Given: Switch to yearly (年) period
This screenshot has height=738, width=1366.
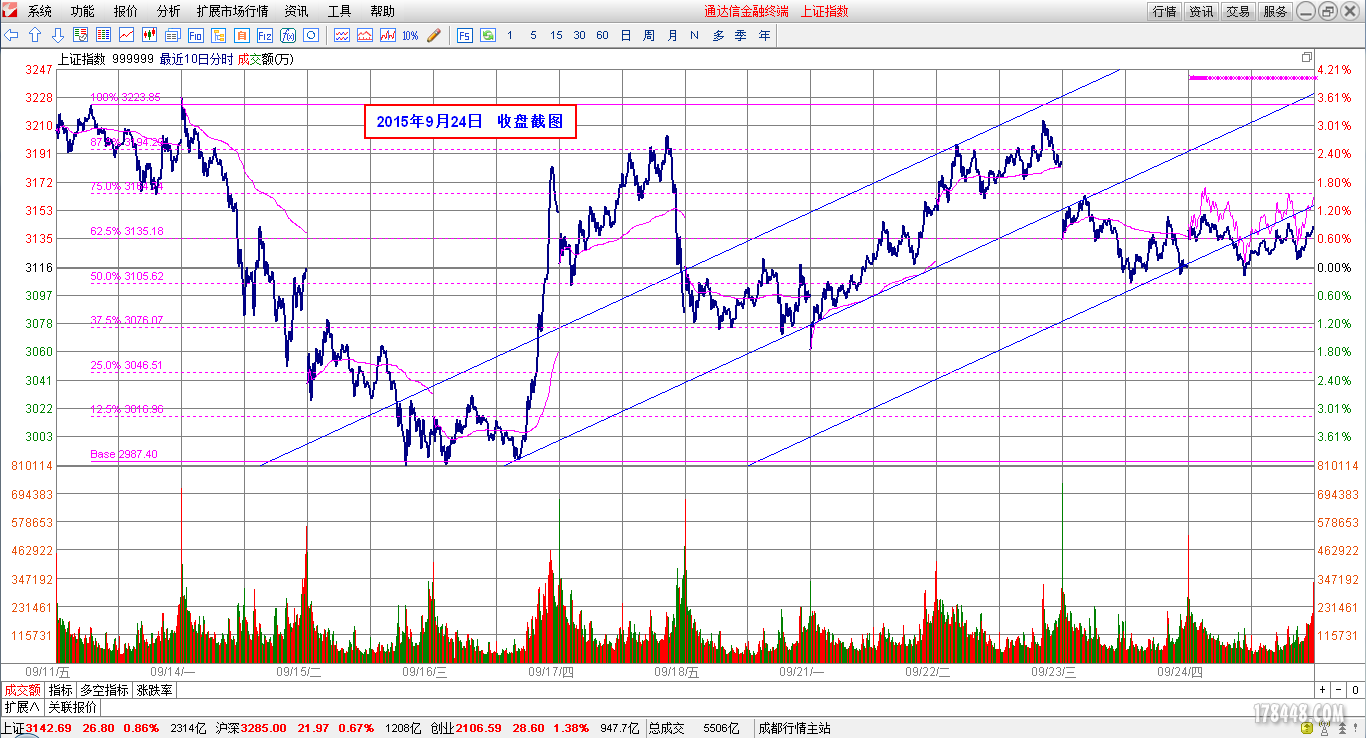Looking at the screenshot, I should pos(765,35).
